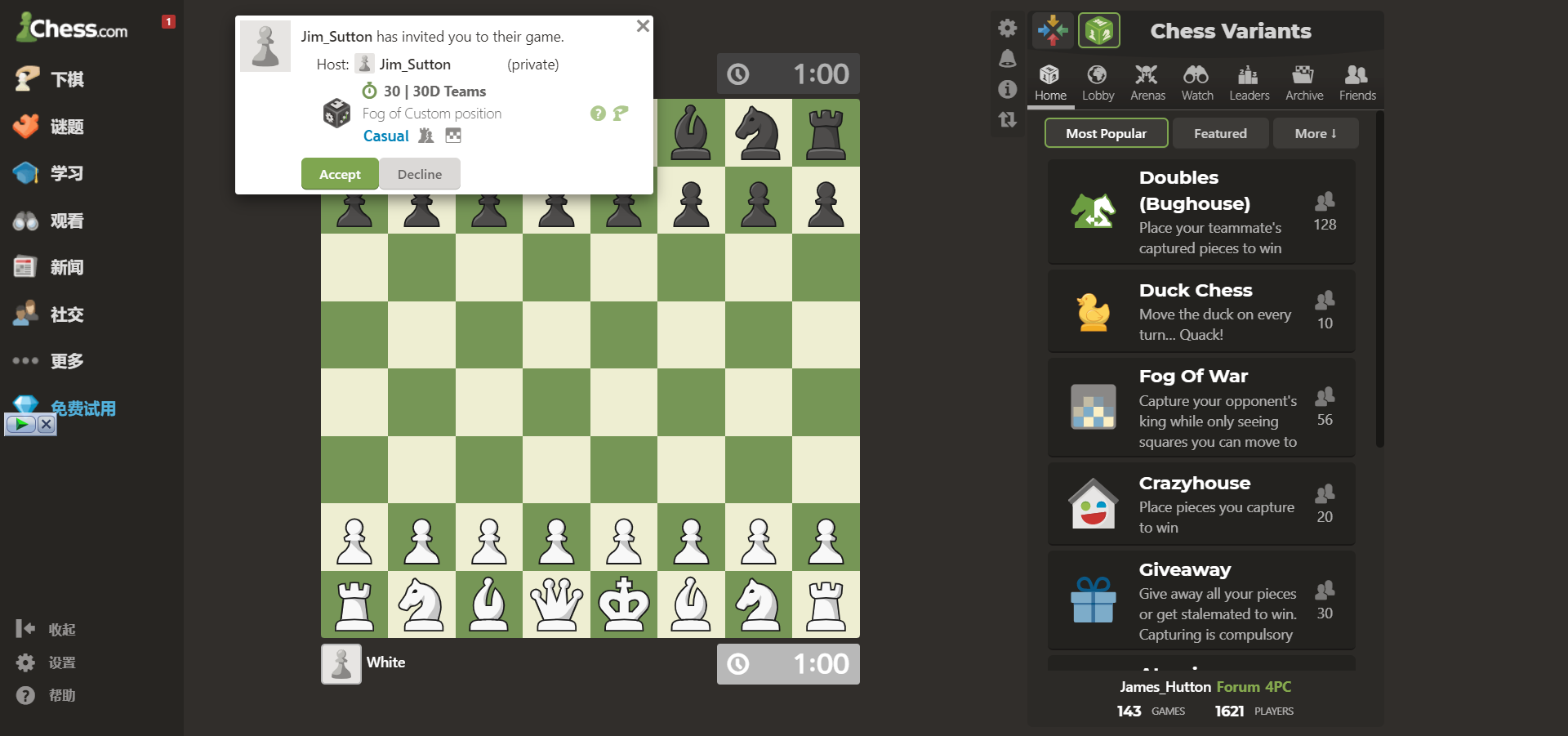Viewport: 1568px width, 736px height.
Task: Open the Fog Of War variant
Action: coord(1201,408)
